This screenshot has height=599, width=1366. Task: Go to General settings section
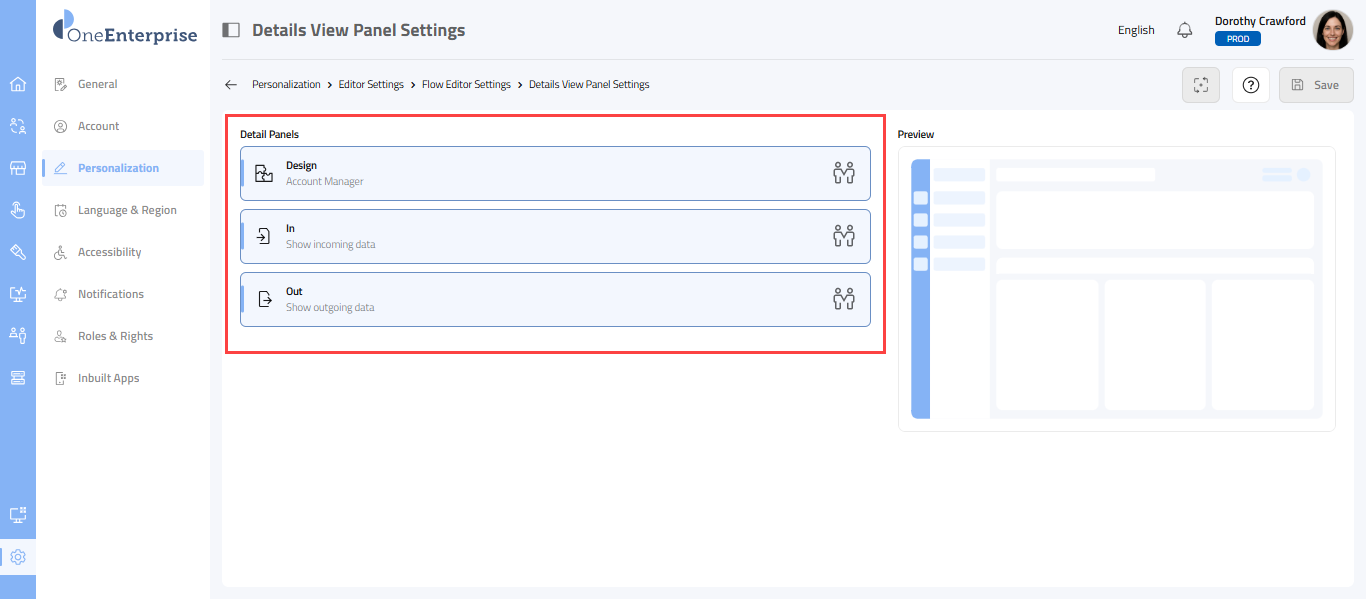coord(98,84)
